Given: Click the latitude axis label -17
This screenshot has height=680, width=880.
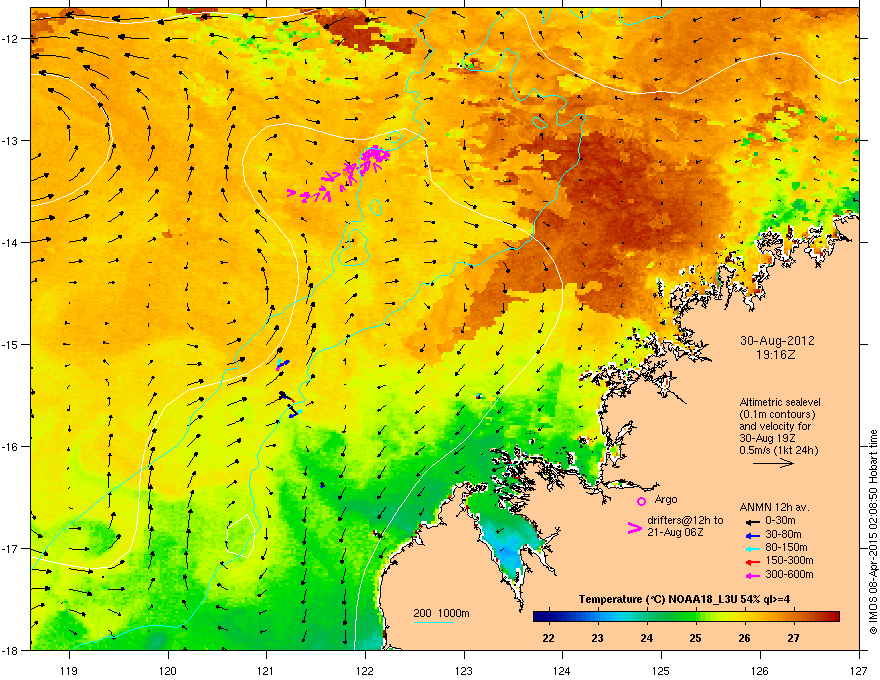Looking at the screenshot, I should 10,548.
